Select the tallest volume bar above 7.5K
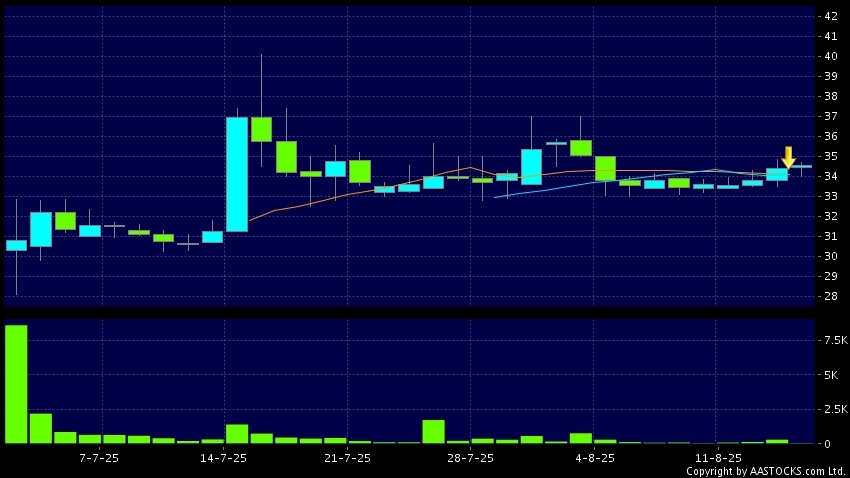Screen dimensions: 850x478 pyautogui.click(x=16, y=384)
